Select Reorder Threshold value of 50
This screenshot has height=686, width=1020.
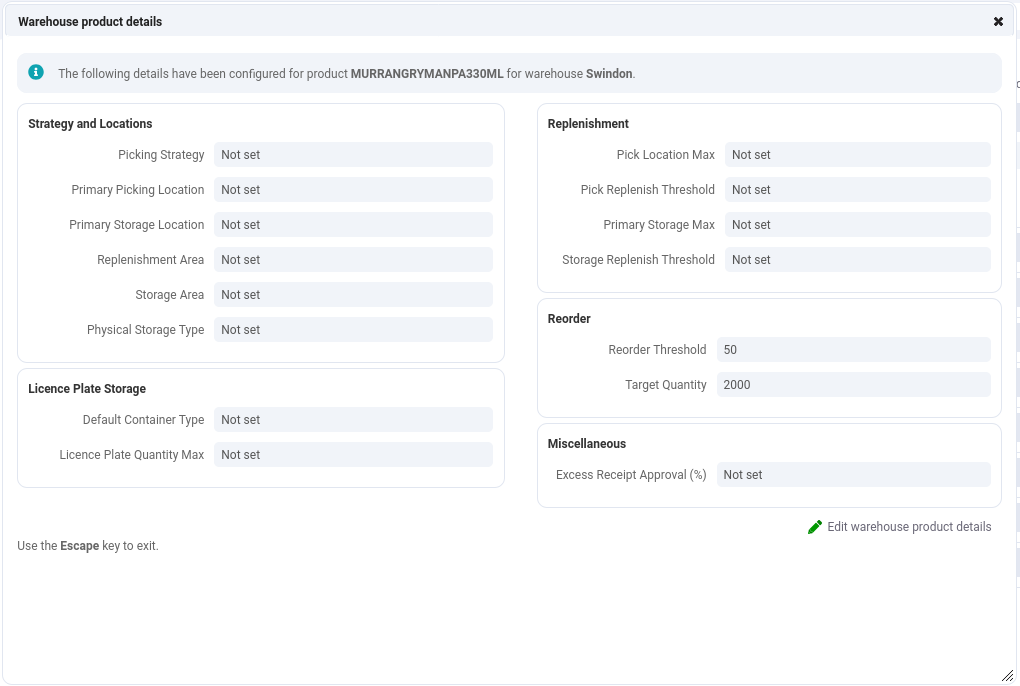coord(853,350)
